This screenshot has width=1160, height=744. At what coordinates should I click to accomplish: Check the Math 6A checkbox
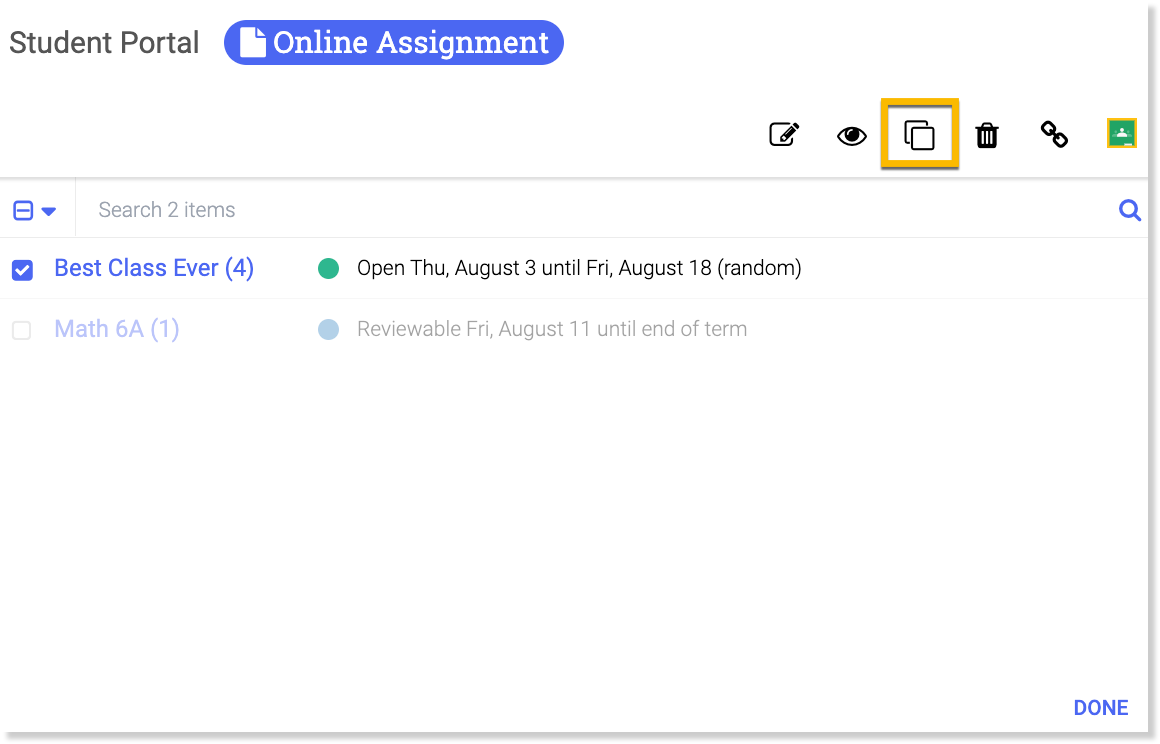coord(22,330)
